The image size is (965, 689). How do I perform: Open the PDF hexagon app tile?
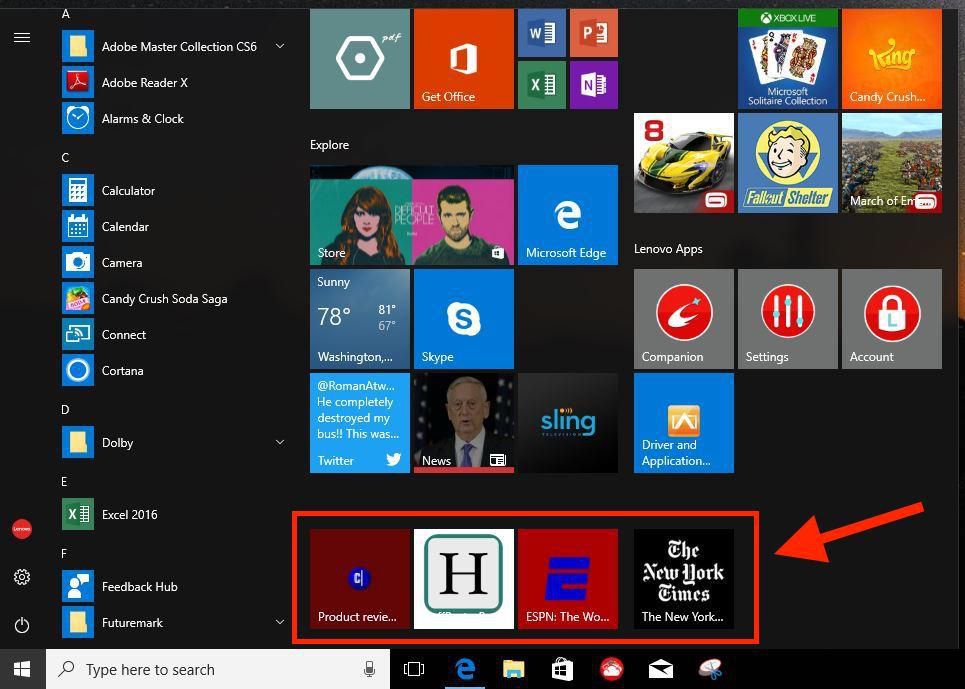click(359, 59)
